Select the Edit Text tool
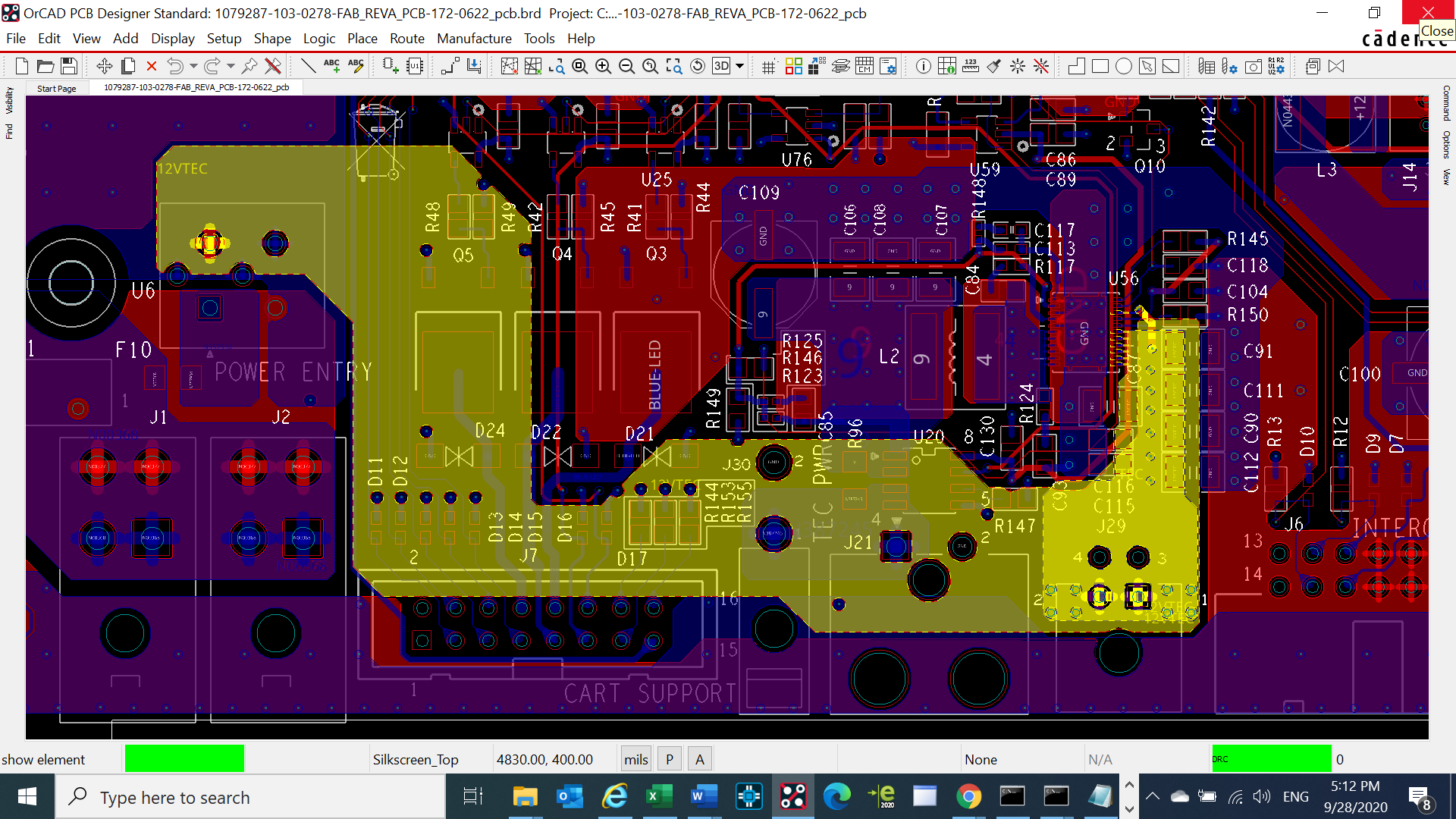1456x819 pixels. coord(356,67)
